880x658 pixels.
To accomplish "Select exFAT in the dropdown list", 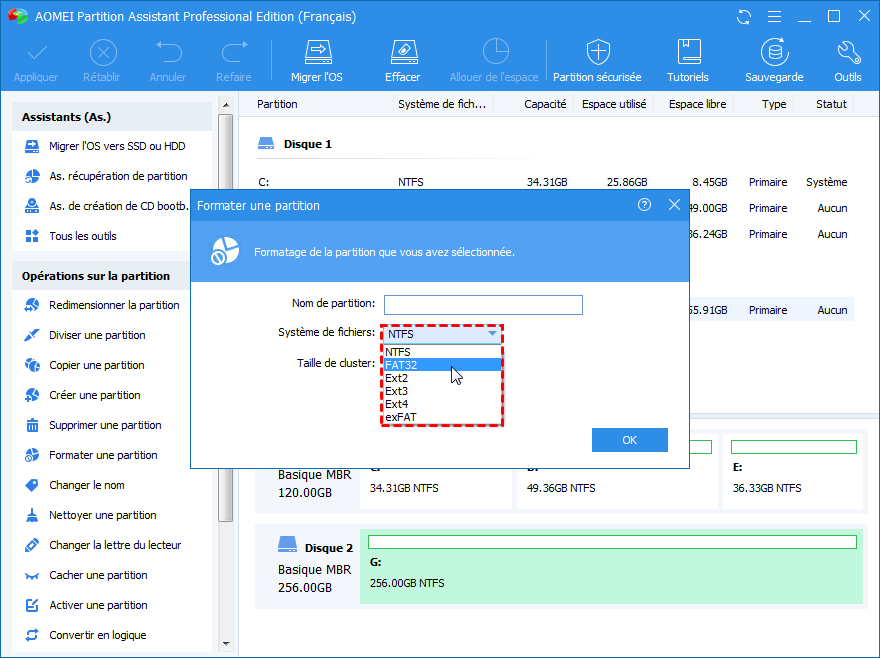I will (442, 417).
